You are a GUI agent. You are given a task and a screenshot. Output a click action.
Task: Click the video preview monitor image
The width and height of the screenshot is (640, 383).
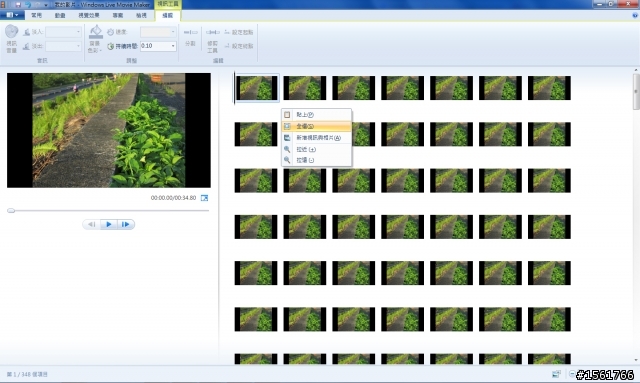109,130
